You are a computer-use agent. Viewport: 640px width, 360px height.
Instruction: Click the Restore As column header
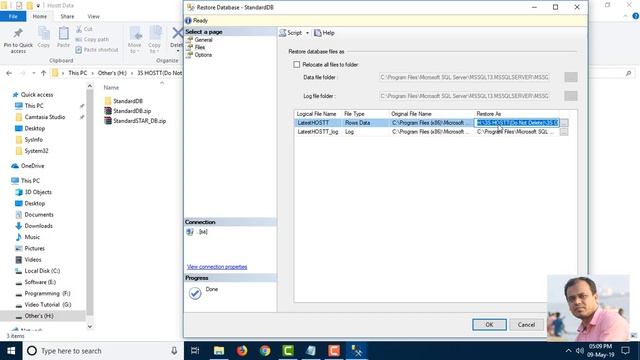coord(489,114)
